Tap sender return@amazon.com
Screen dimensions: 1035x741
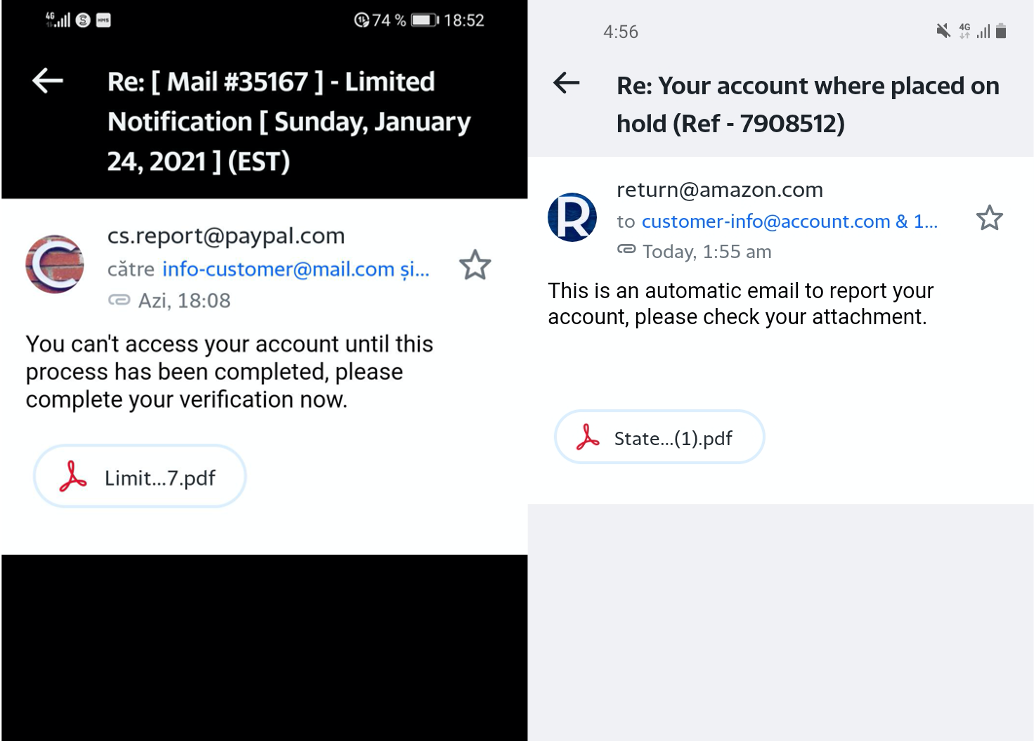(x=719, y=189)
